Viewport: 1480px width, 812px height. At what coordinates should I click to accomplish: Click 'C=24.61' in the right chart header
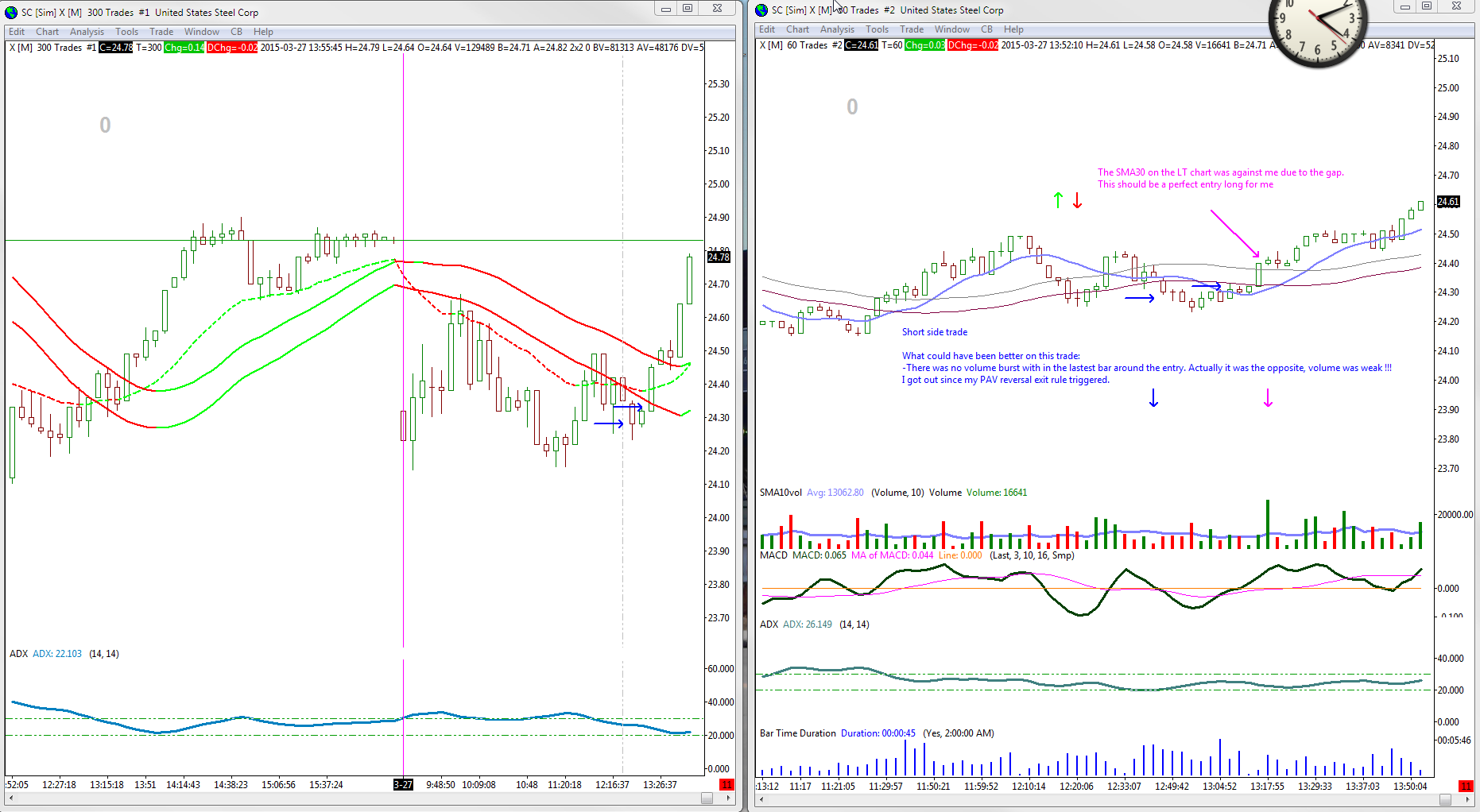862,45
